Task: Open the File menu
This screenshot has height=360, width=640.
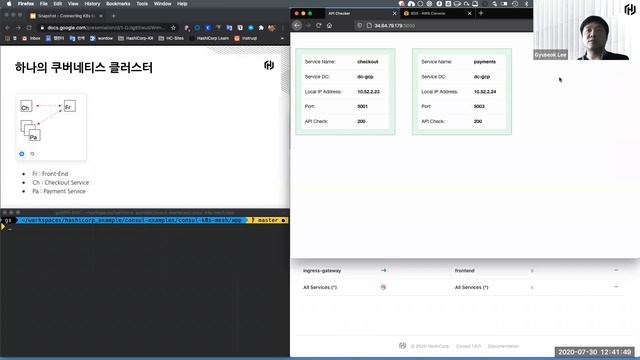Action: coord(44,4)
